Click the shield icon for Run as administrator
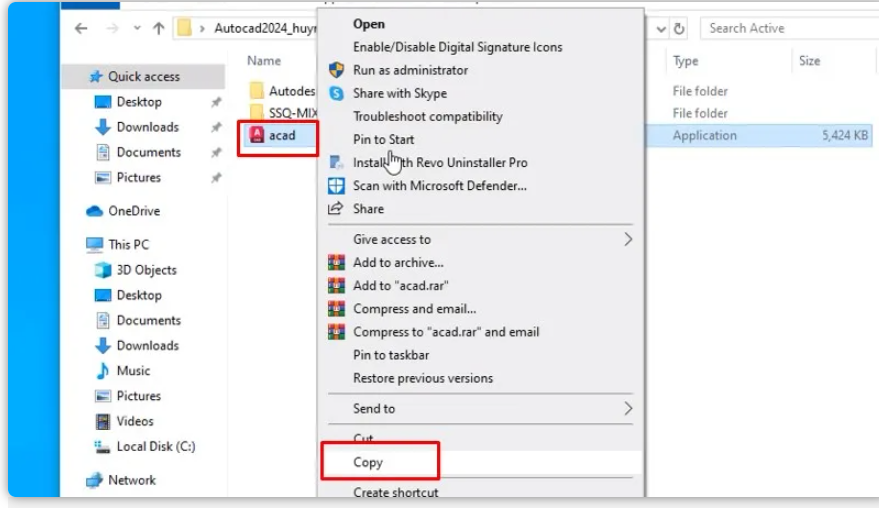This screenshot has width=879, height=508. coord(337,70)
